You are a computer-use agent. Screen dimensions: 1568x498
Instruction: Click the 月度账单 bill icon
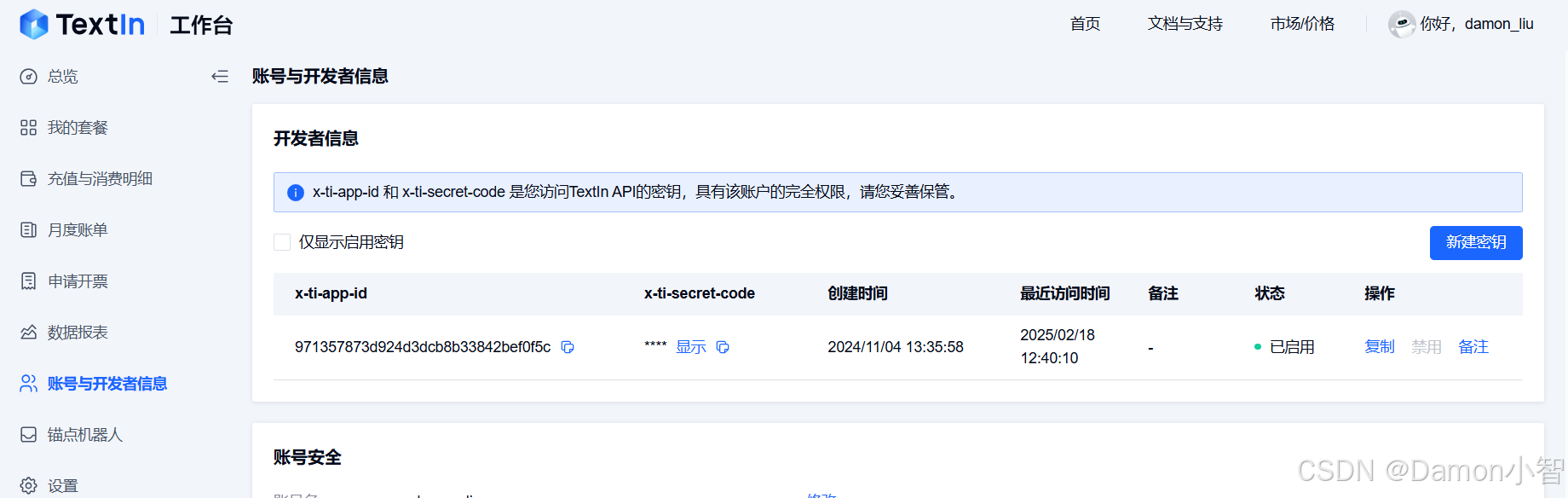pyautogui.click(x=29, y=230)
